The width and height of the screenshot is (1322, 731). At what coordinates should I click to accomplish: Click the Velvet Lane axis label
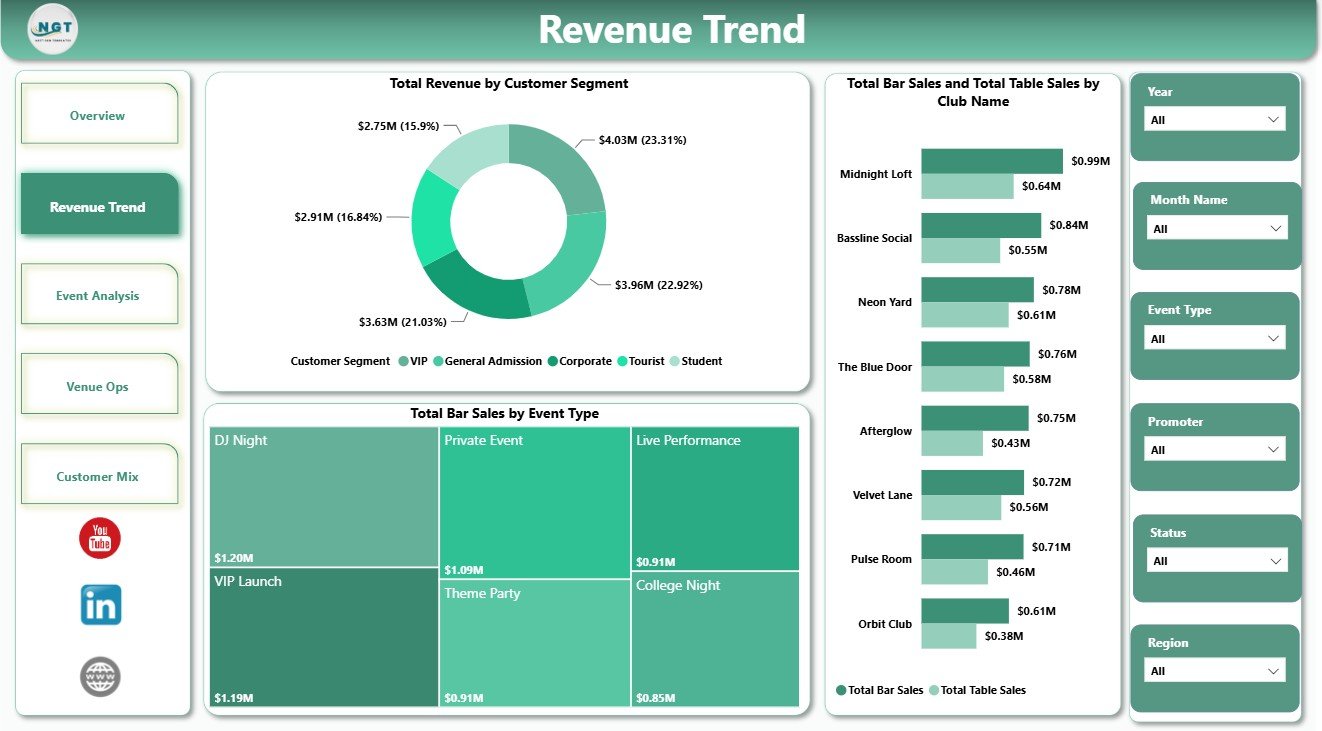coord(882,495)
